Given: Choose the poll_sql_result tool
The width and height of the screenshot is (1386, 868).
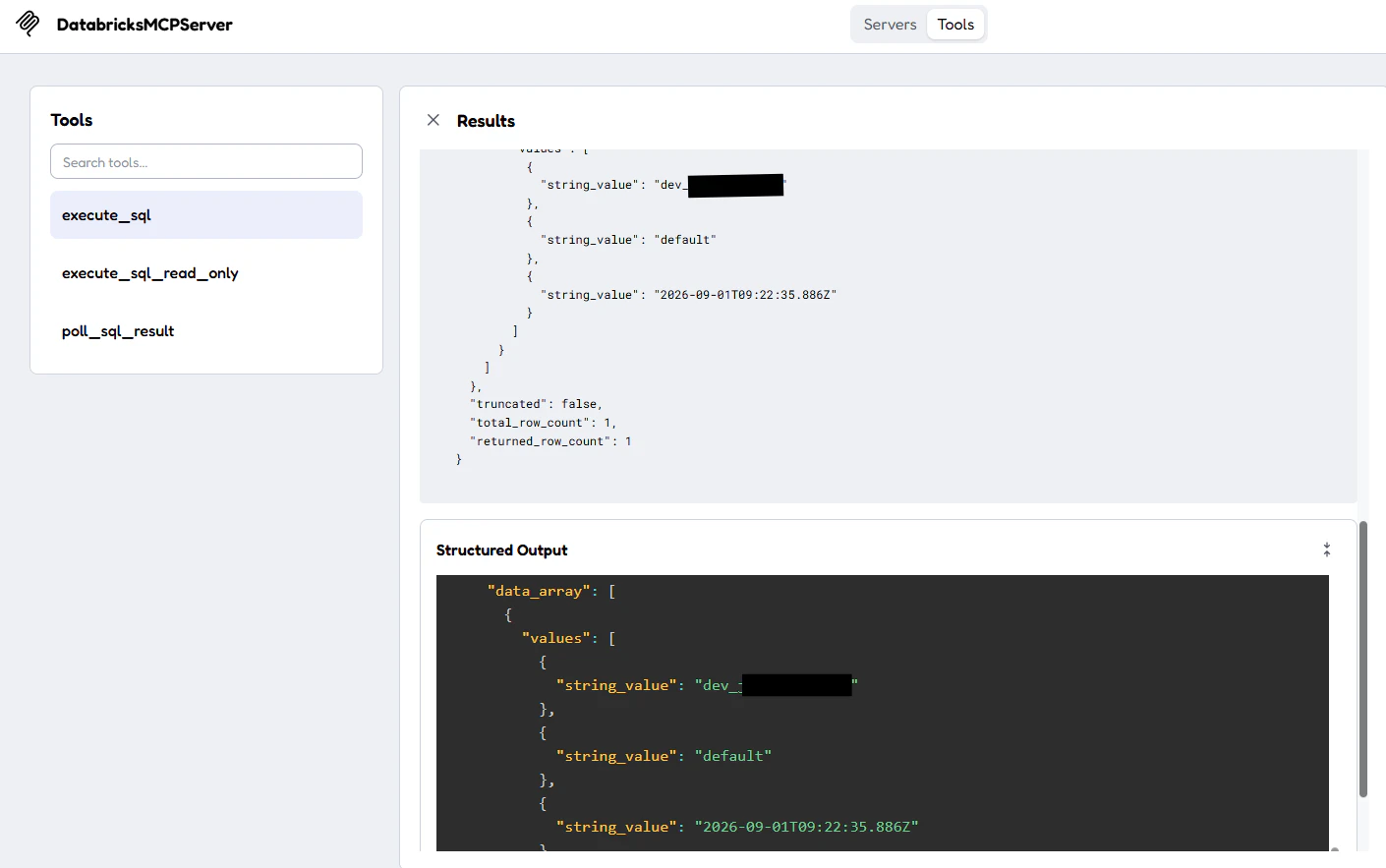Looking at the screenshot, I should 206,331.
